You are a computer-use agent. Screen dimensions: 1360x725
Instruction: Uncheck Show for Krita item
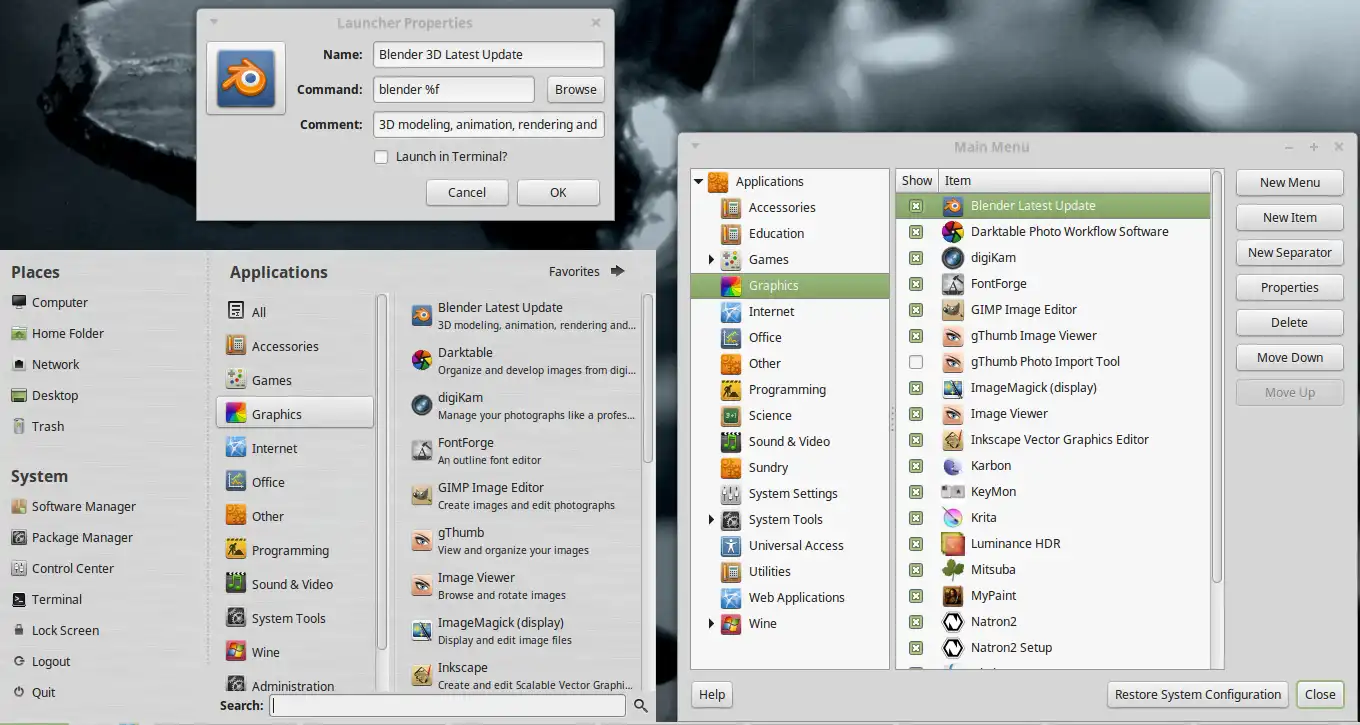click(x=916, y=518)
